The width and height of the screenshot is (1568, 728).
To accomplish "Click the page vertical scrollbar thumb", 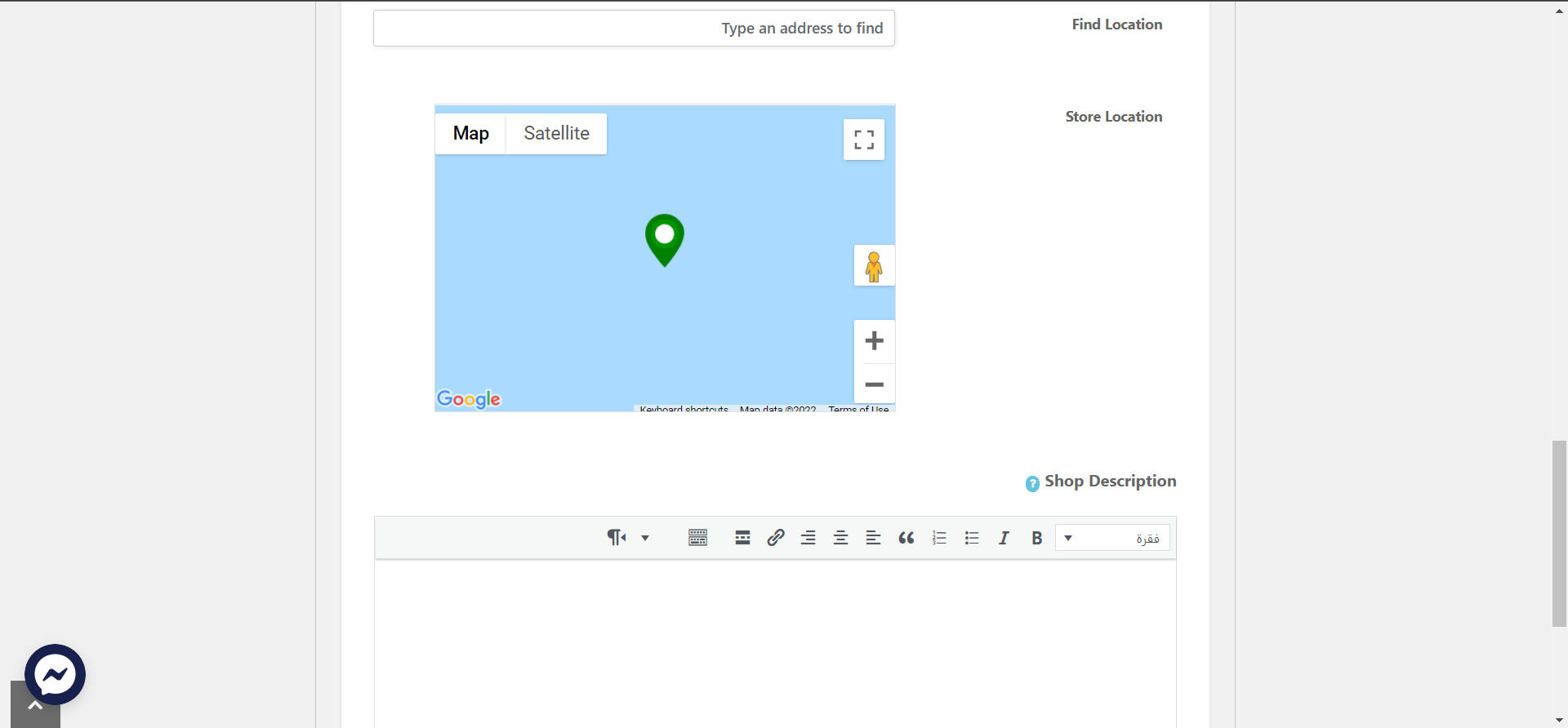I will coord(1559,534).
